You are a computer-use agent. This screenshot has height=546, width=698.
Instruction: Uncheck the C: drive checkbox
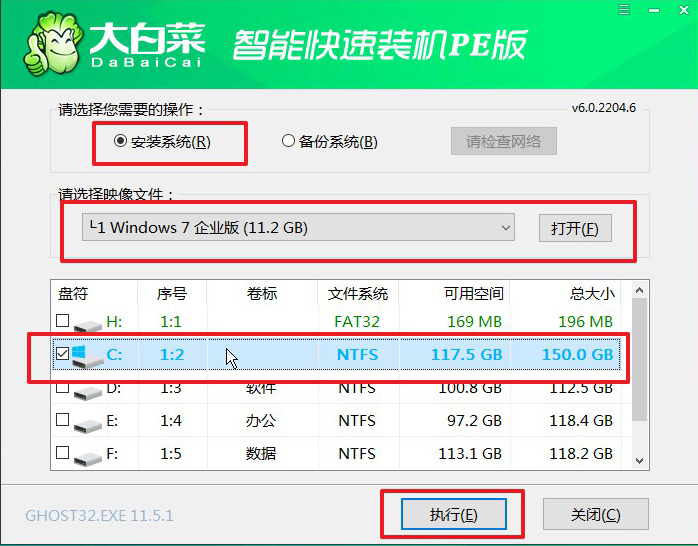click(x=63, y=354)
